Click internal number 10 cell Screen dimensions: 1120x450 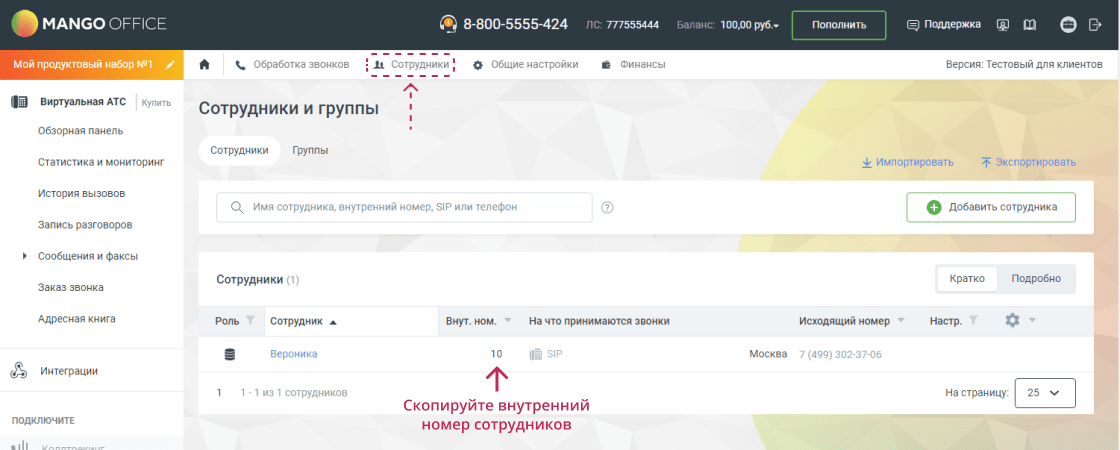(x=496, y=354)
